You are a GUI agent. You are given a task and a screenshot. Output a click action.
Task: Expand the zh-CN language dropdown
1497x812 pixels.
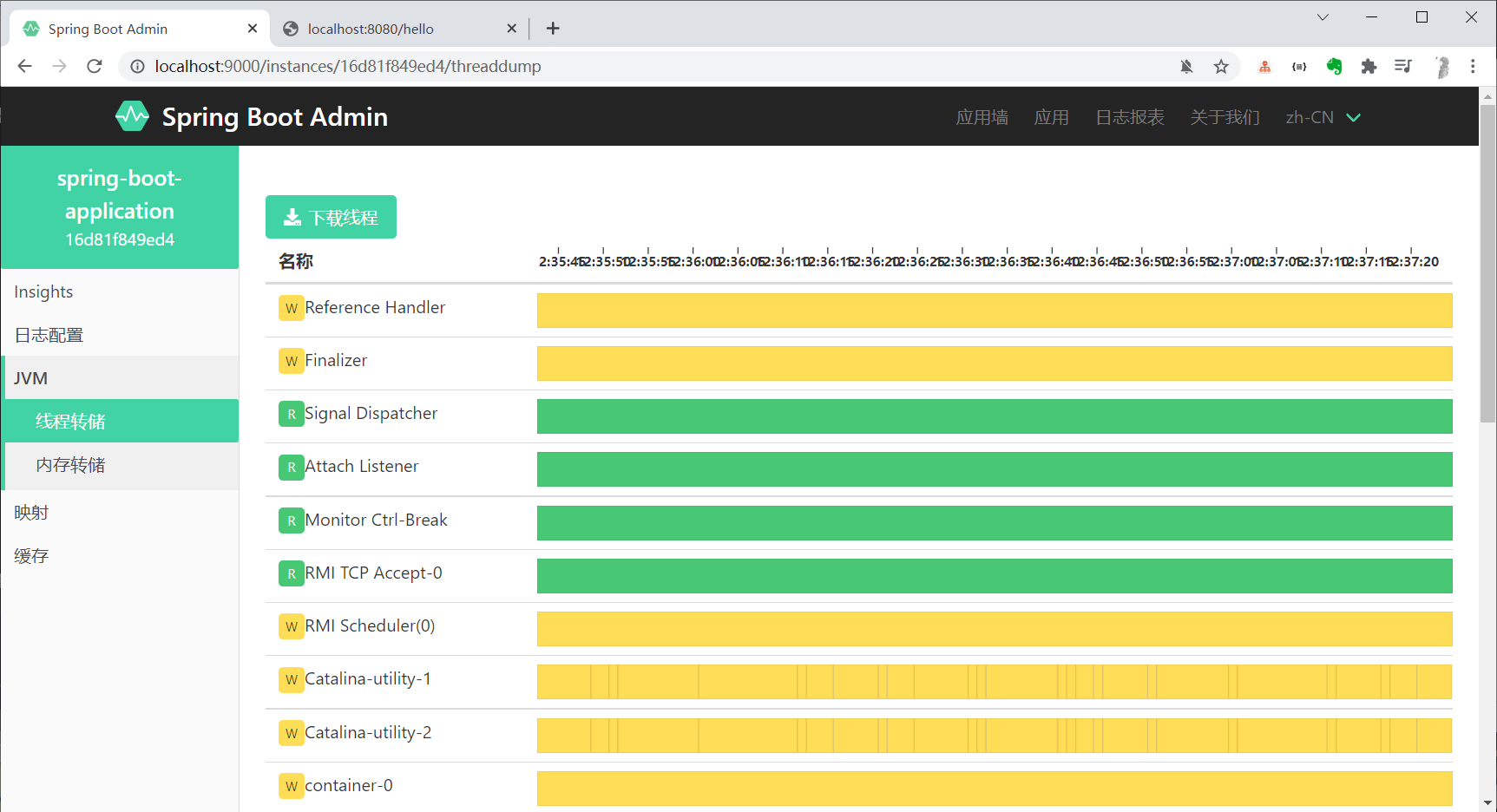pyautogui.click(x=1323, y=117)
